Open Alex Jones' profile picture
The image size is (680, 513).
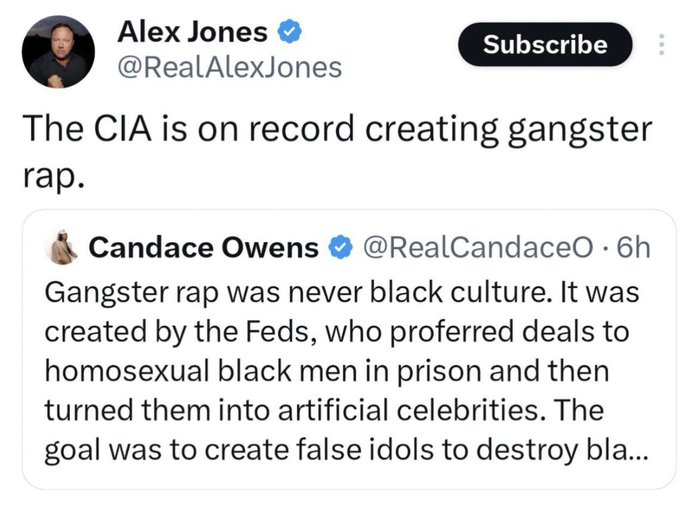[58, 52]
